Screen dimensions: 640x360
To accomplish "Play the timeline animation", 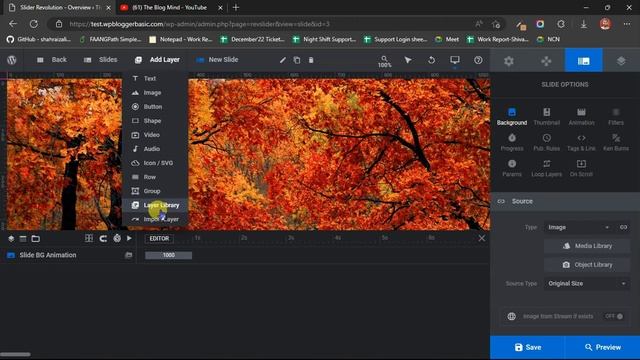I will click(129, 238).
